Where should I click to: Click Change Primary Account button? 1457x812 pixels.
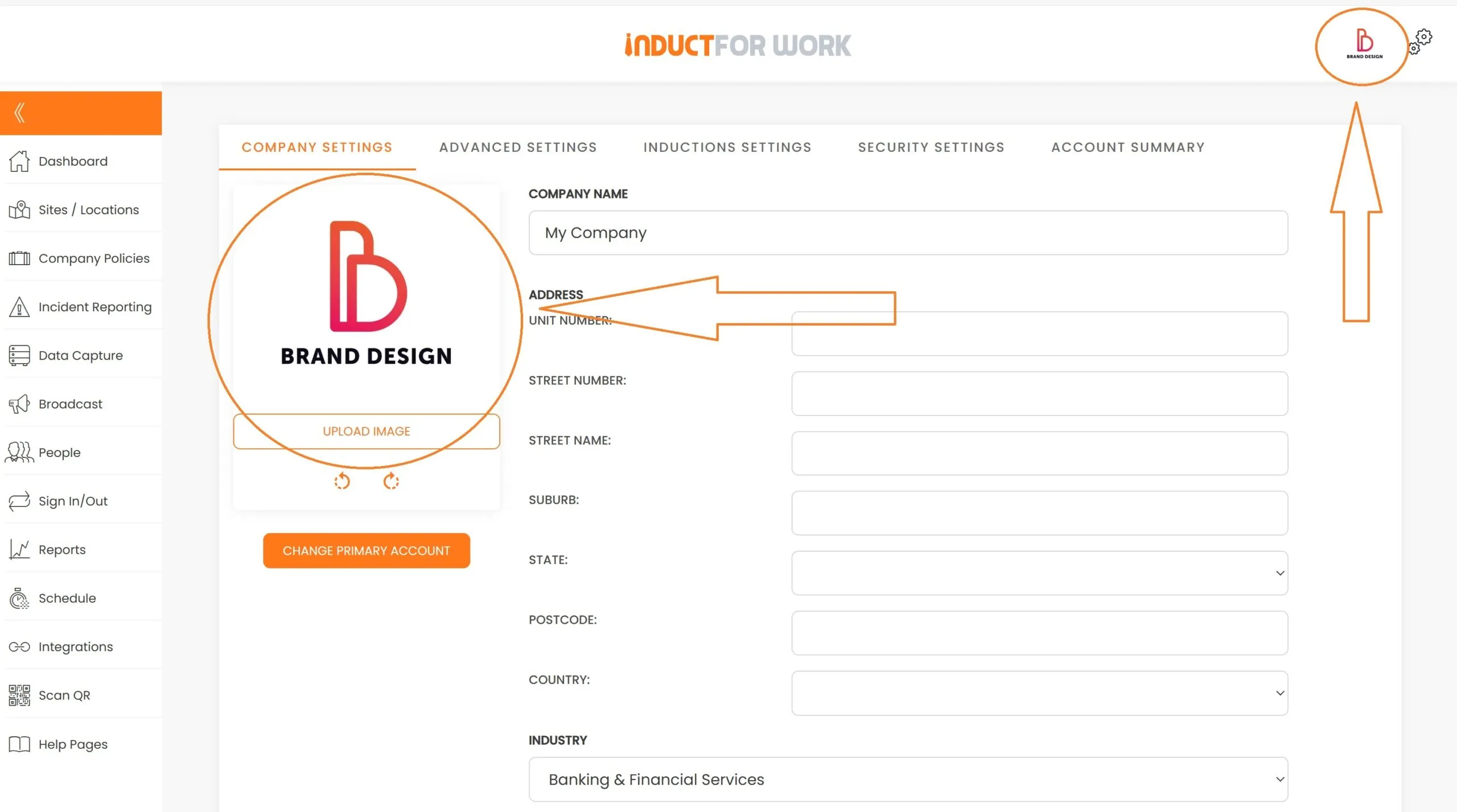367,551
